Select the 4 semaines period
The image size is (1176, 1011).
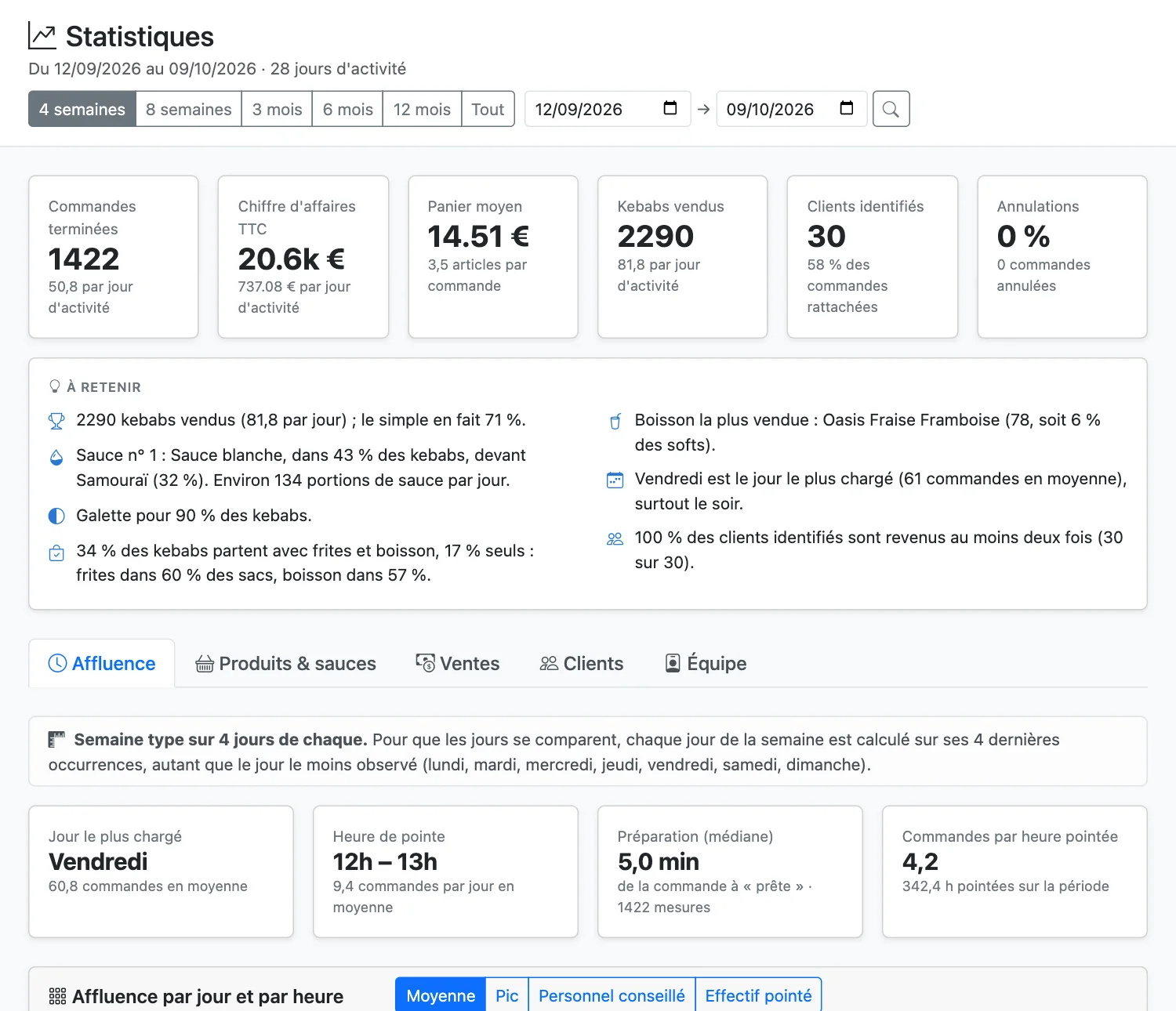82,109
